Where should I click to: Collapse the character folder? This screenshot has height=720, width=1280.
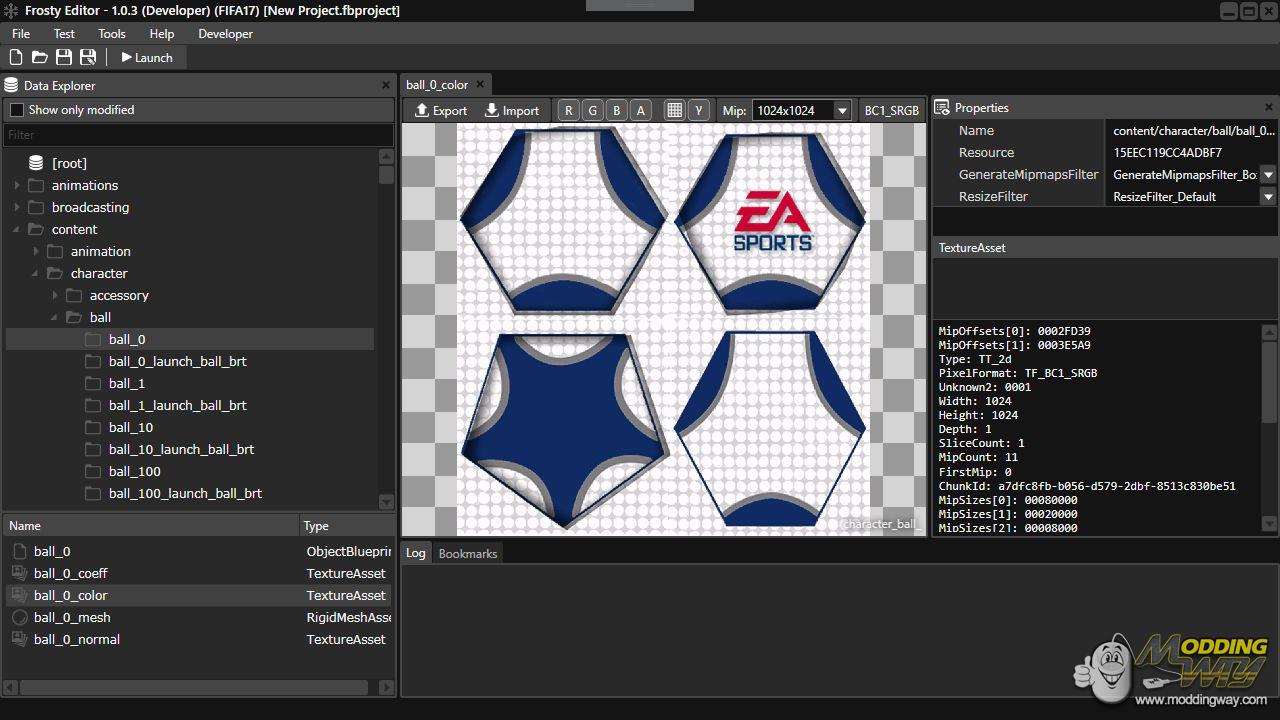(x=36, y=274)
